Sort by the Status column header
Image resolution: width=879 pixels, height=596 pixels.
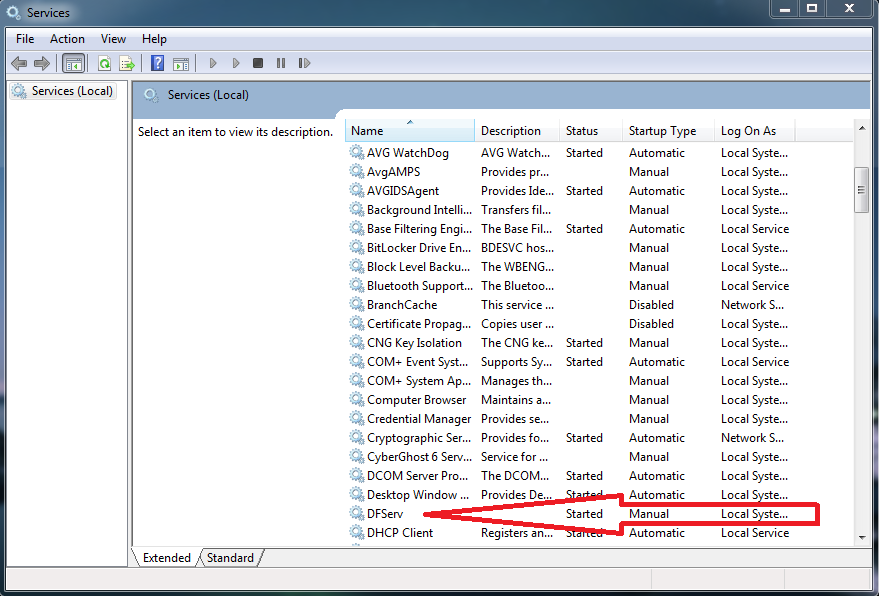(x=591, y=131)
